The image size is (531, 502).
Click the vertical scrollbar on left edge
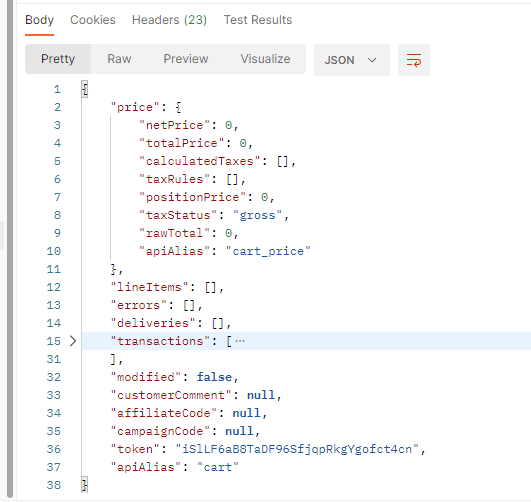point(10,251)
